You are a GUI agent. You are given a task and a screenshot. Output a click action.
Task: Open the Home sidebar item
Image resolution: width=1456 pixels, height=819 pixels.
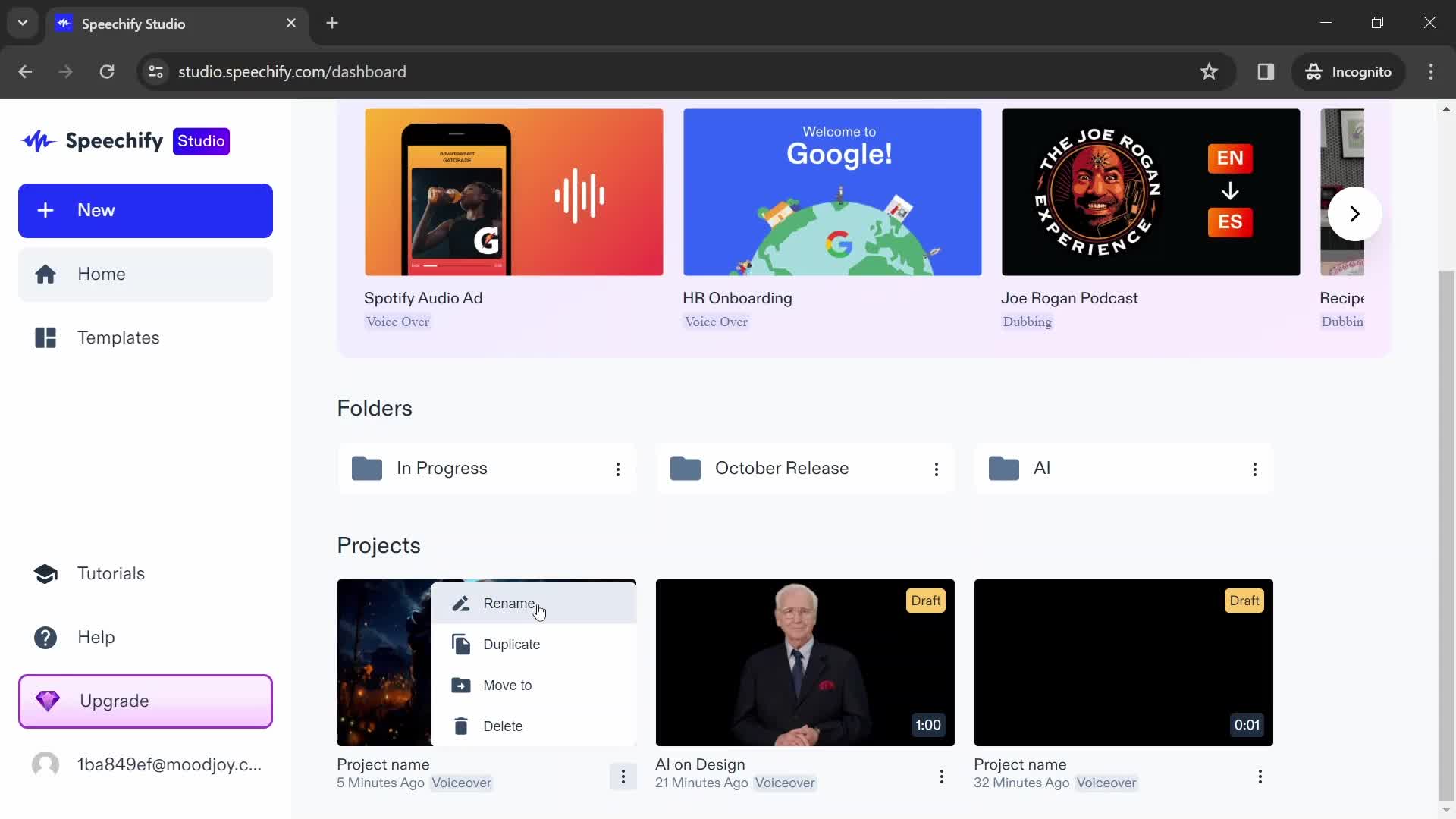(x=146, y=275)
